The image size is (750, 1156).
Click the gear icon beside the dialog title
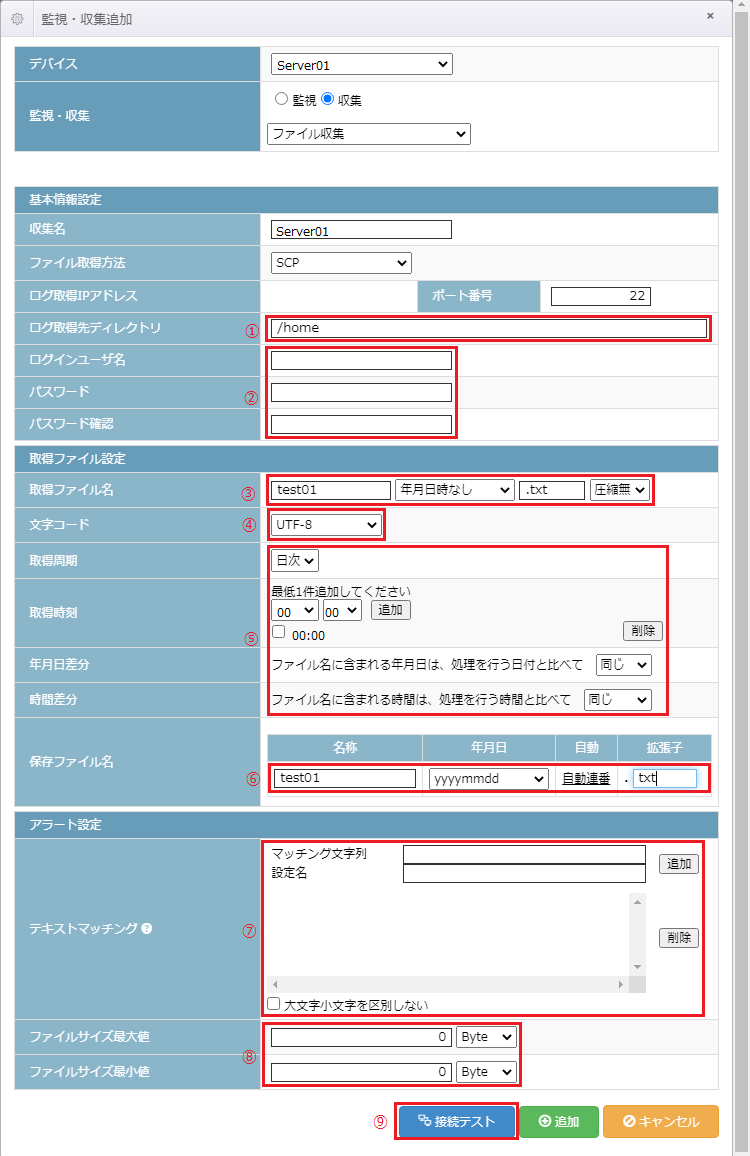click(18, 19)
